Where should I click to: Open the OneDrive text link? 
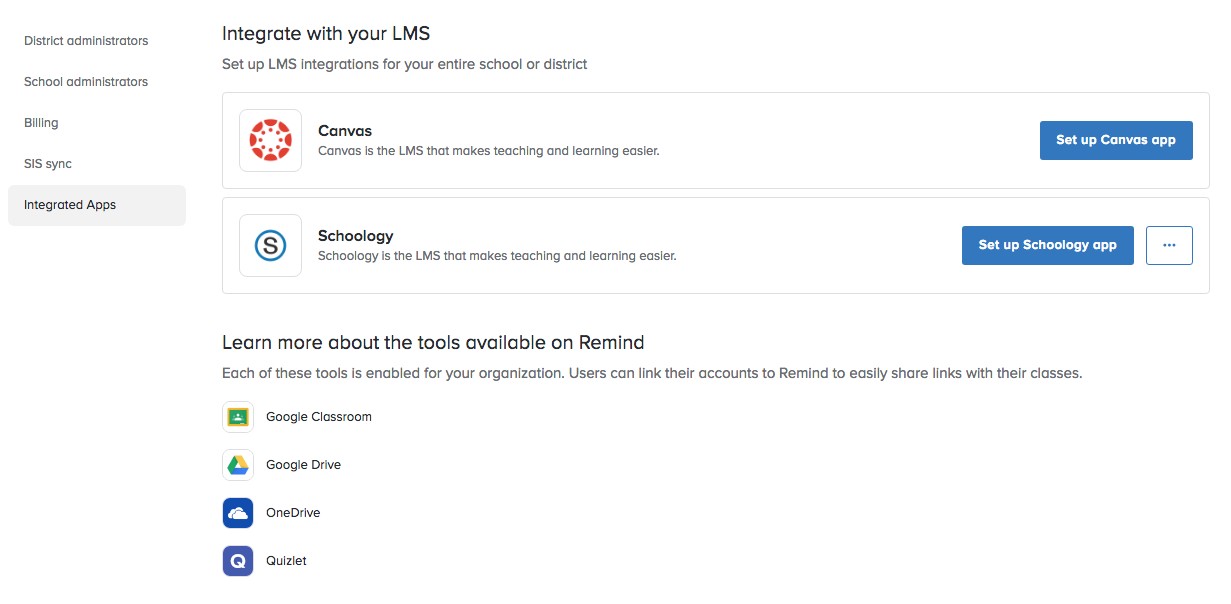(293, 513)
